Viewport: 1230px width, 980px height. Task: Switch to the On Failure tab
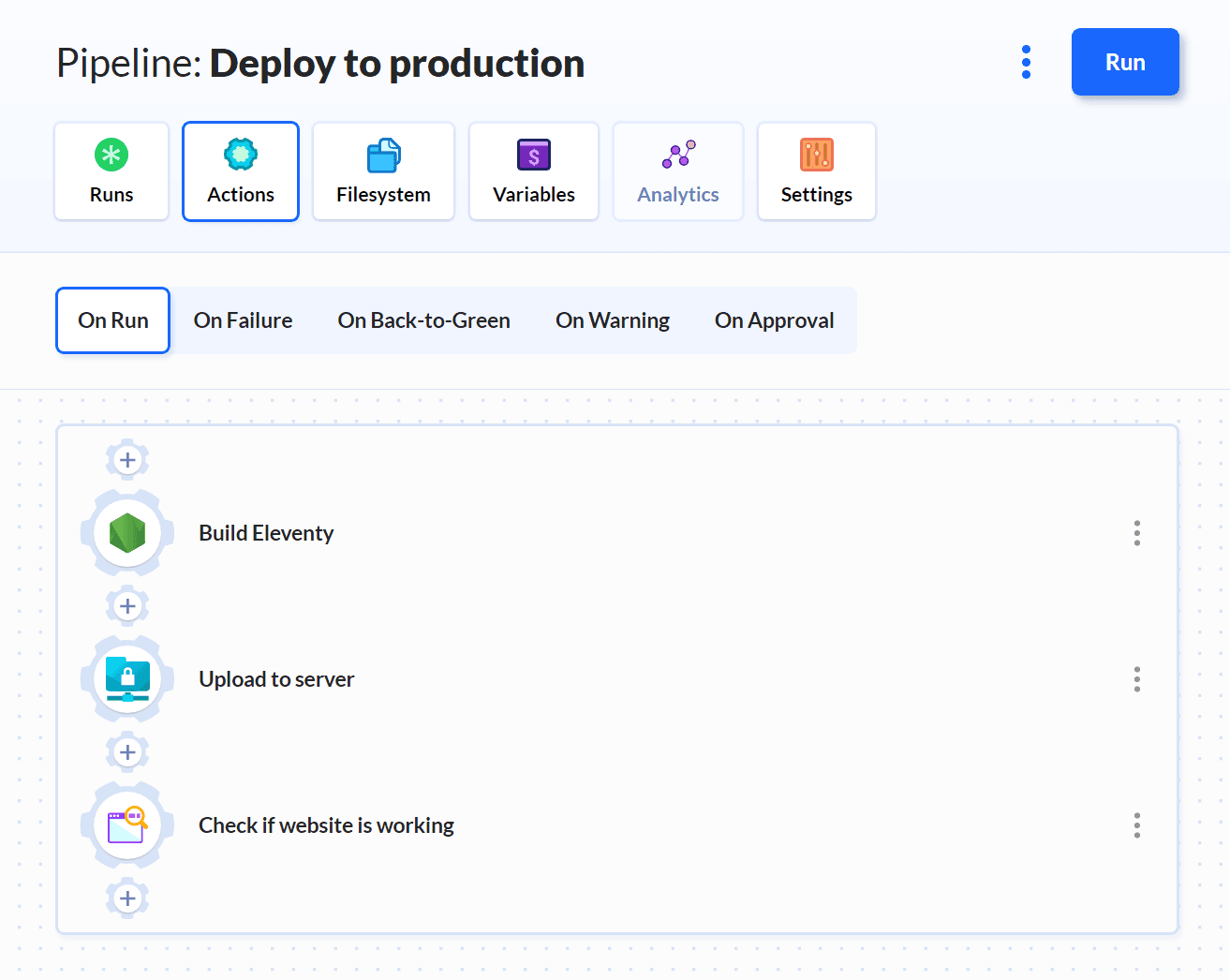[243, 319]
